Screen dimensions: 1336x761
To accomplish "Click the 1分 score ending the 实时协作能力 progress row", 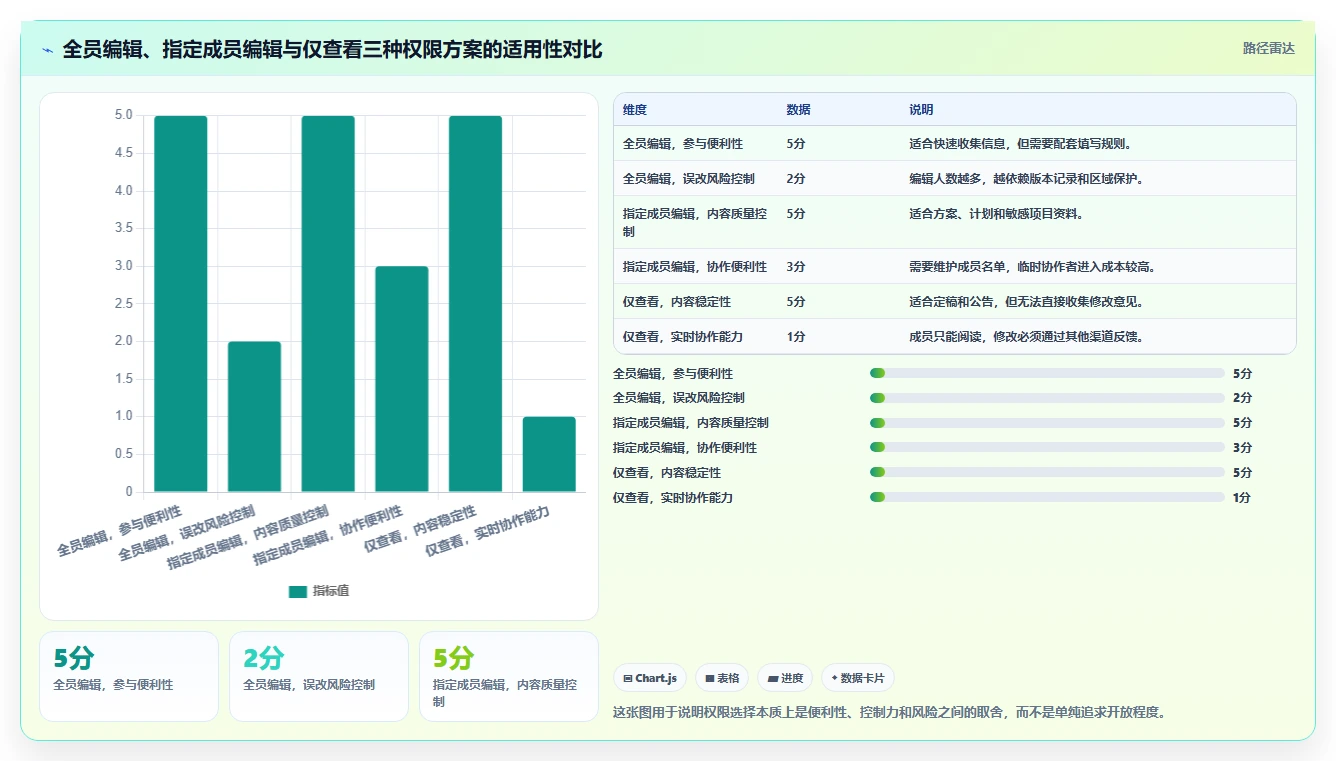I will pos(1242,497).
